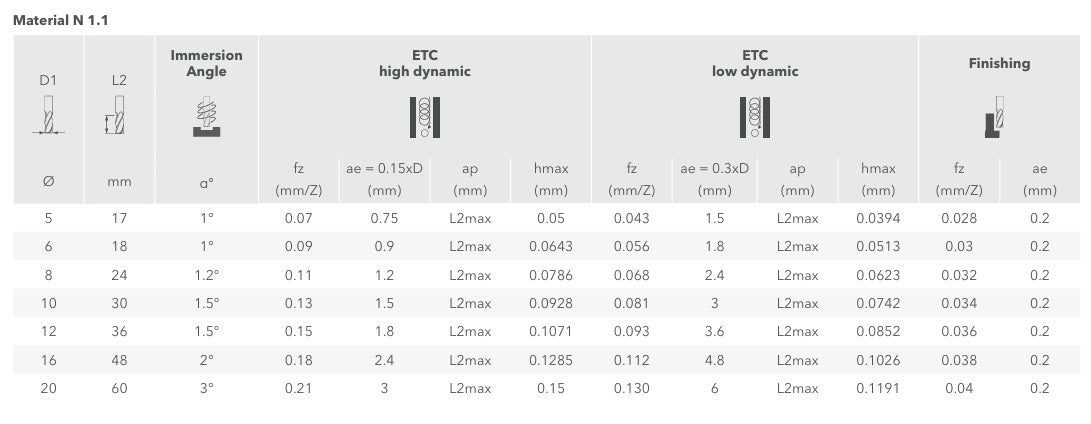Viewport: 1091px width, 424px height.
Task: Click the L2 cutting length icon
Action: 116,116
